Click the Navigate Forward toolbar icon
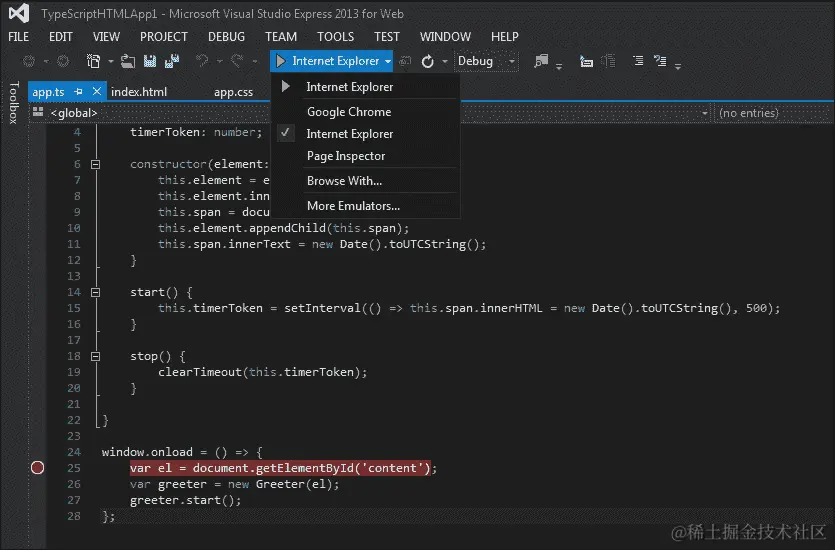Image resolution: width=835 pixels, height=550 pixels. tap(63, 61)
